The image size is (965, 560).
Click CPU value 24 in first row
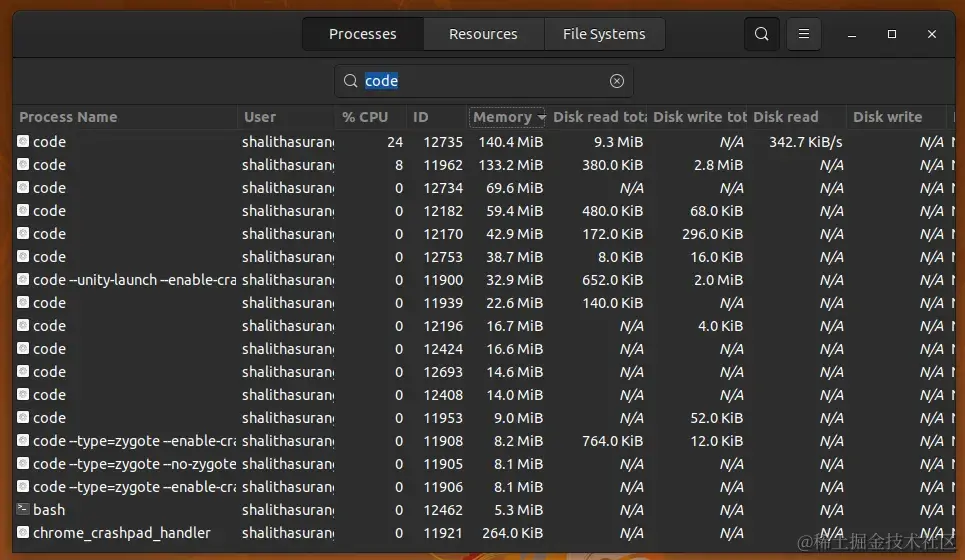pyautogui.click(x=395, y=142)
